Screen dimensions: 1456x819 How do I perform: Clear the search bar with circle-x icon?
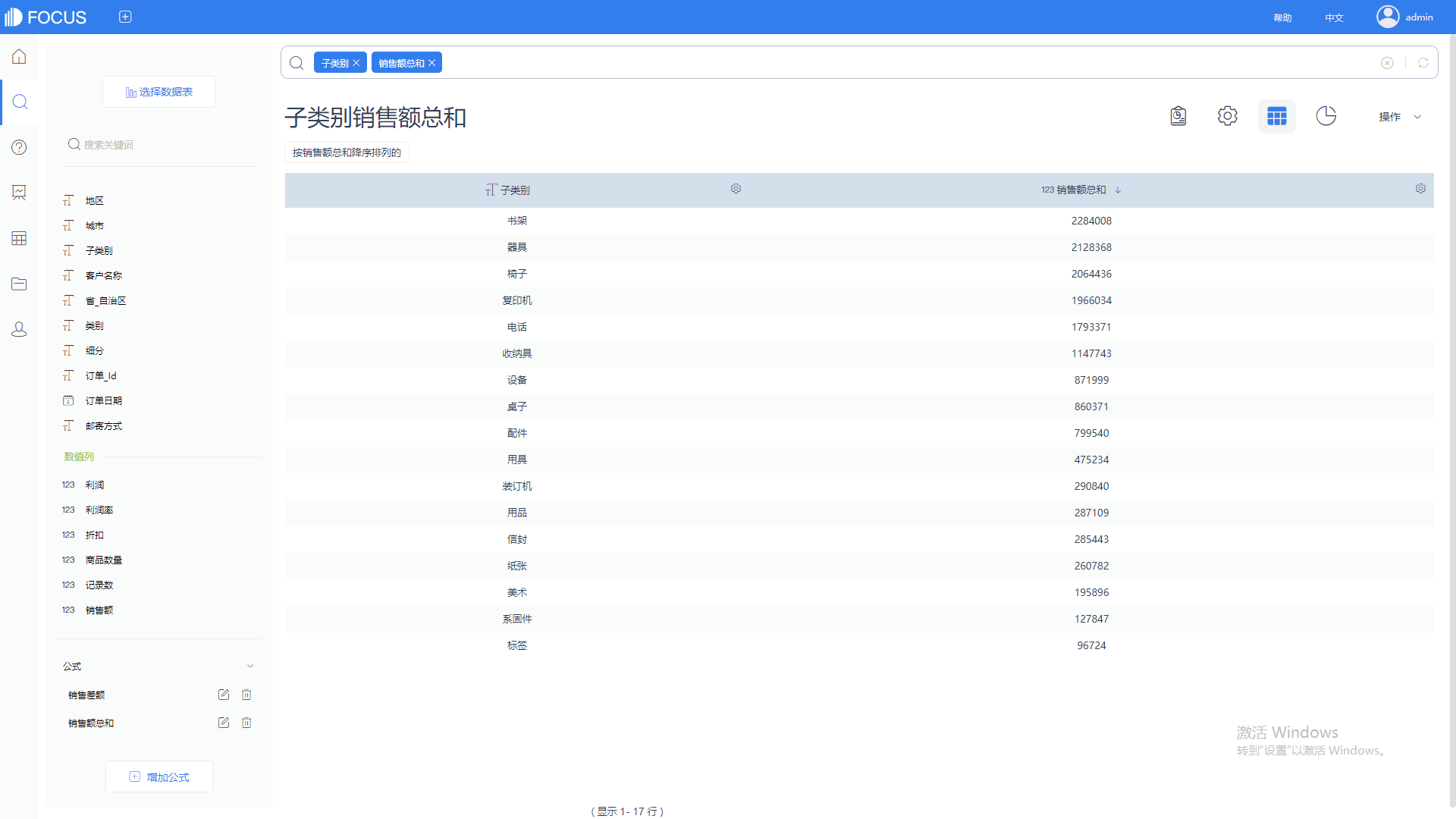tap(1387, 63)
